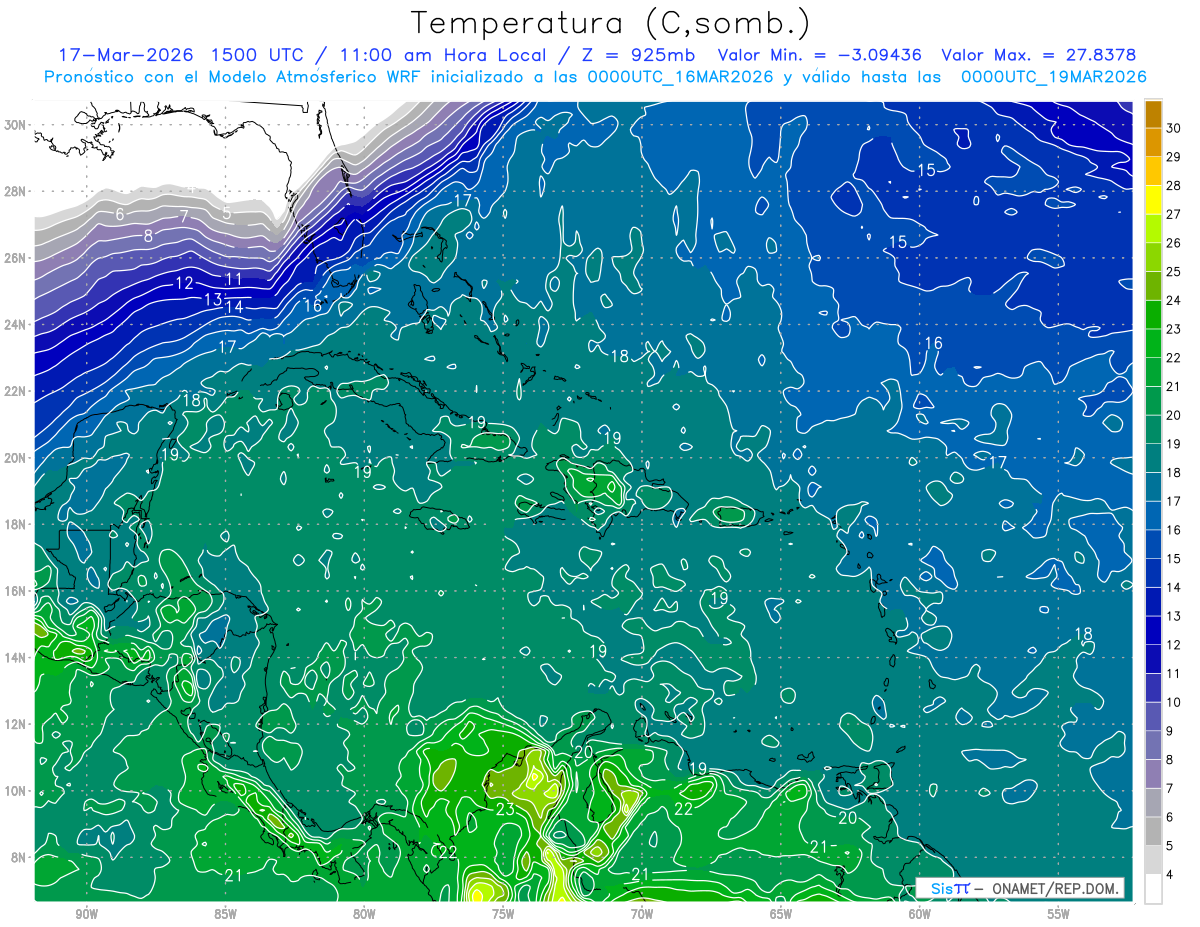Click the '60W' longitude axis label
Image resolution: width=1200 pixels, height=927 pixels.
click(920, 914)
